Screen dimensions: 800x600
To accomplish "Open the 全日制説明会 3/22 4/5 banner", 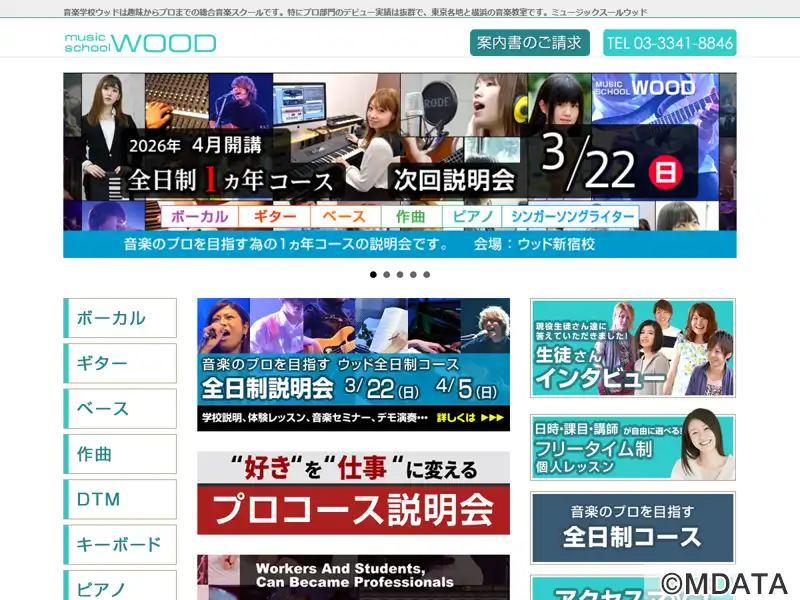I will click(x=354, y=365).
